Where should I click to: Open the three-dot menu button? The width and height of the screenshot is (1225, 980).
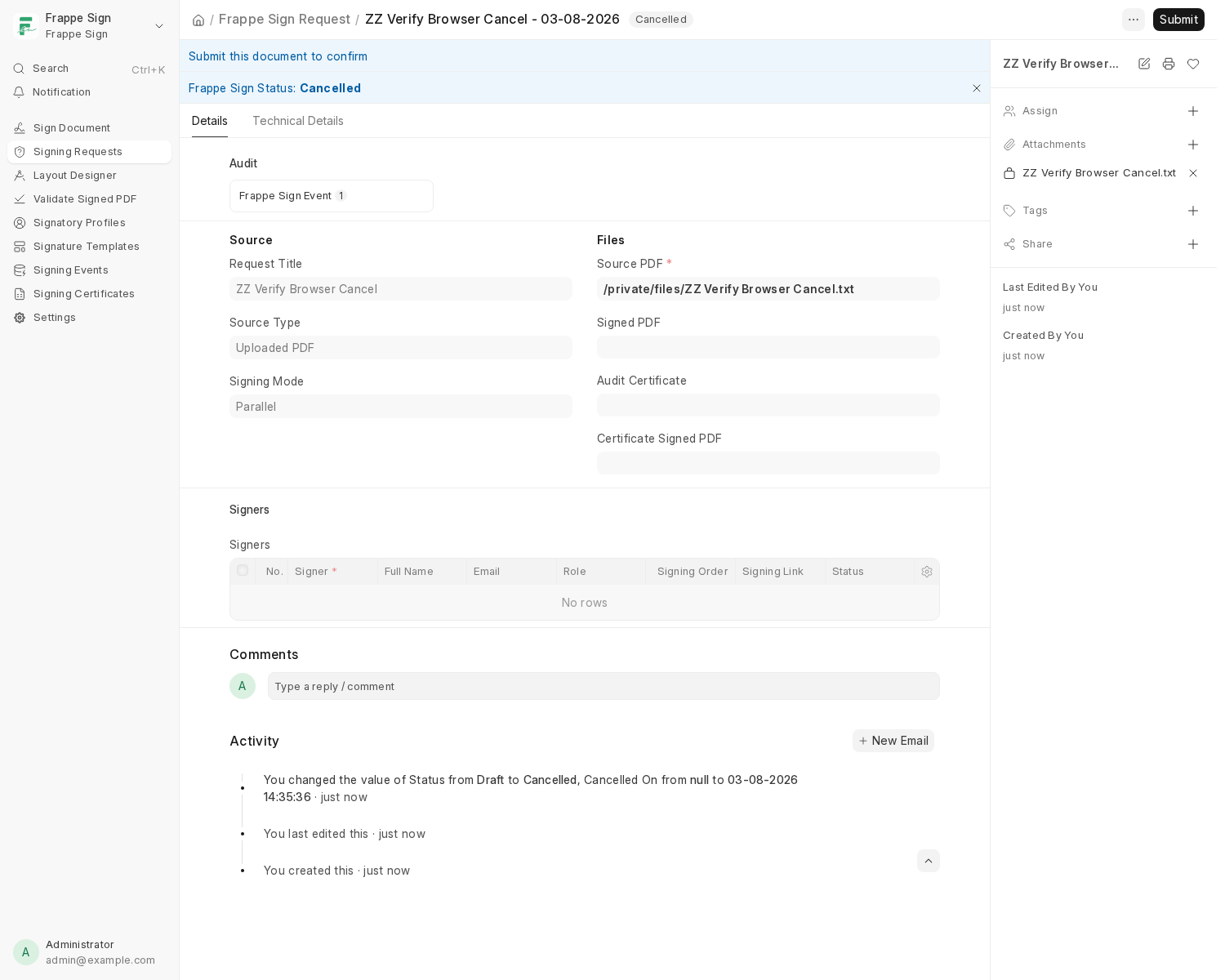coord(1134,20)
